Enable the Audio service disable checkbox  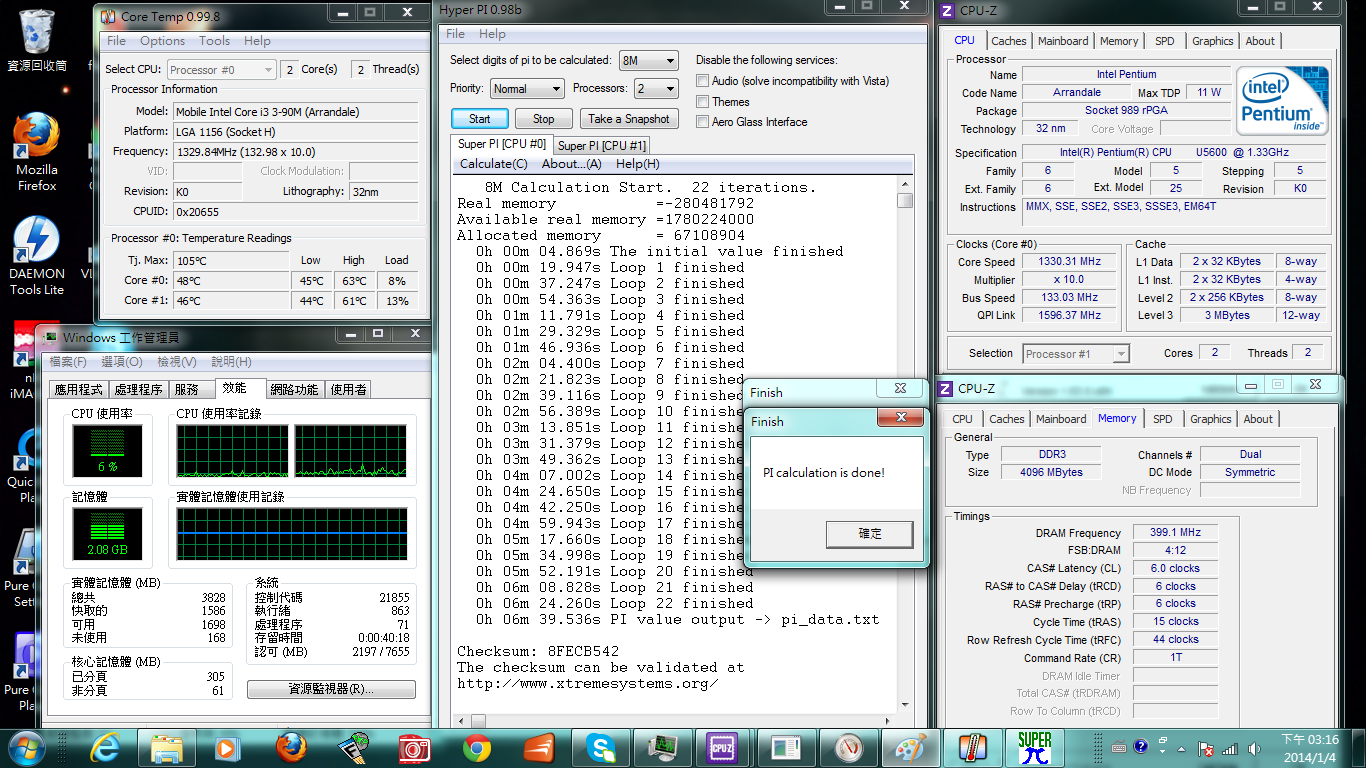point(703,81)
